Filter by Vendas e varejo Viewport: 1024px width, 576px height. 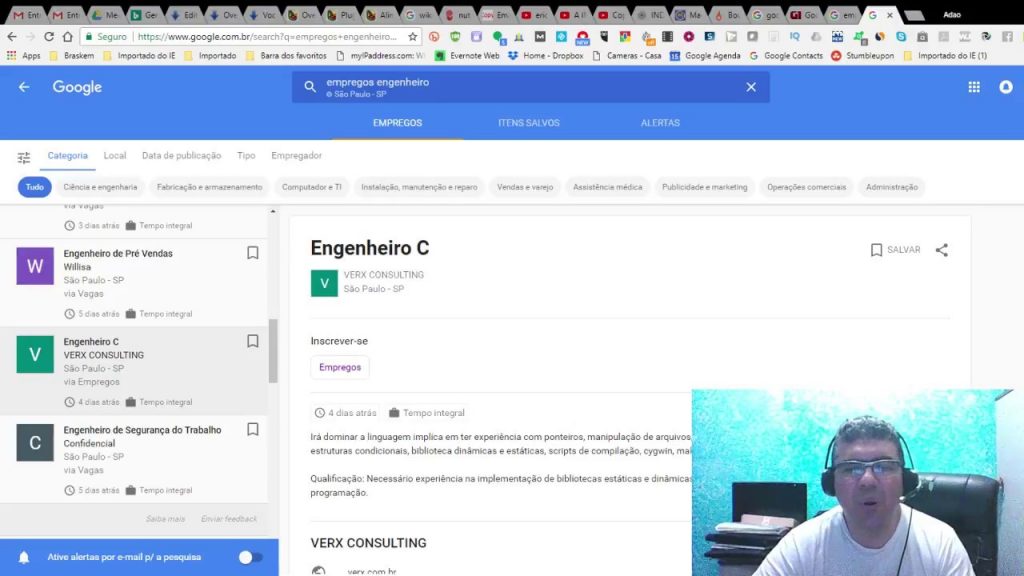coord(525,187)
